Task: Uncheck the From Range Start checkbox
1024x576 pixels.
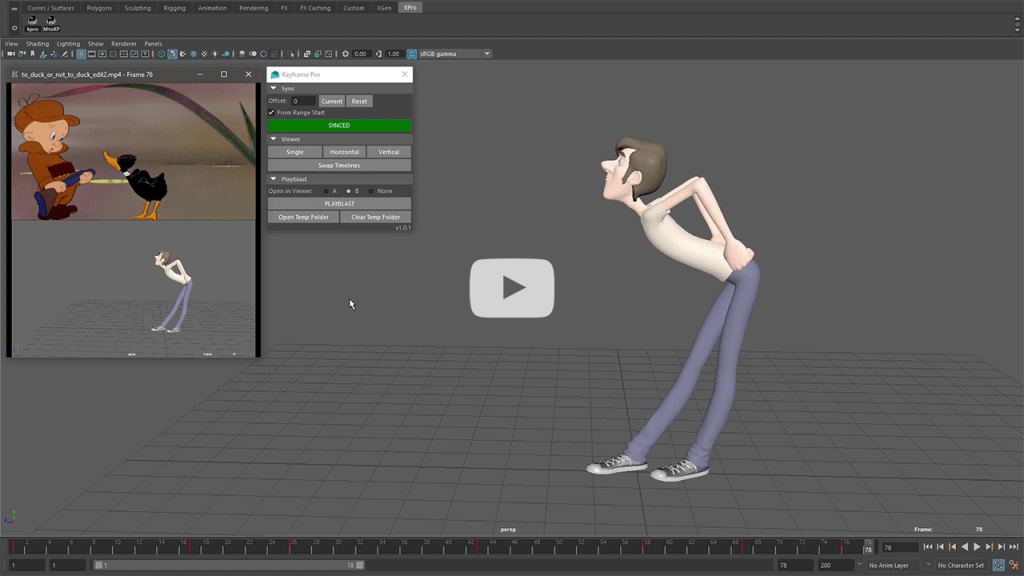Action: [x=271, y=111]
